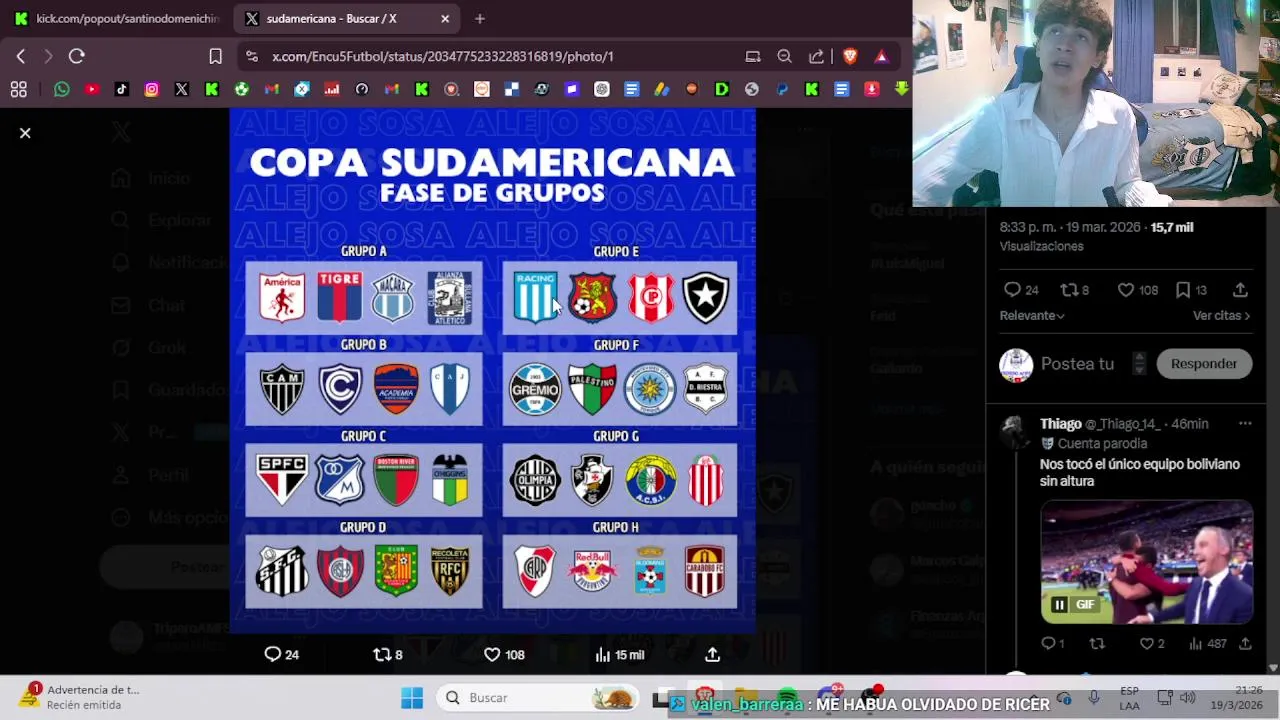The image size is (1280, 720).
Task: Share the photo via the bottom share icon
Action: click(712, 655)
